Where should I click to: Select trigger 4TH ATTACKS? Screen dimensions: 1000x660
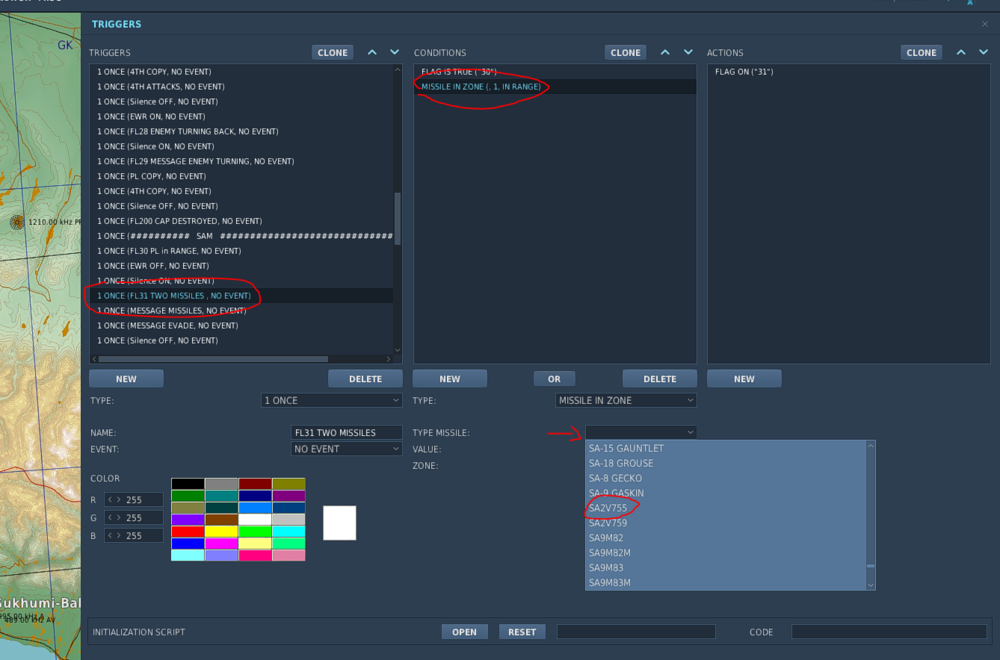(x=242, y=87)
